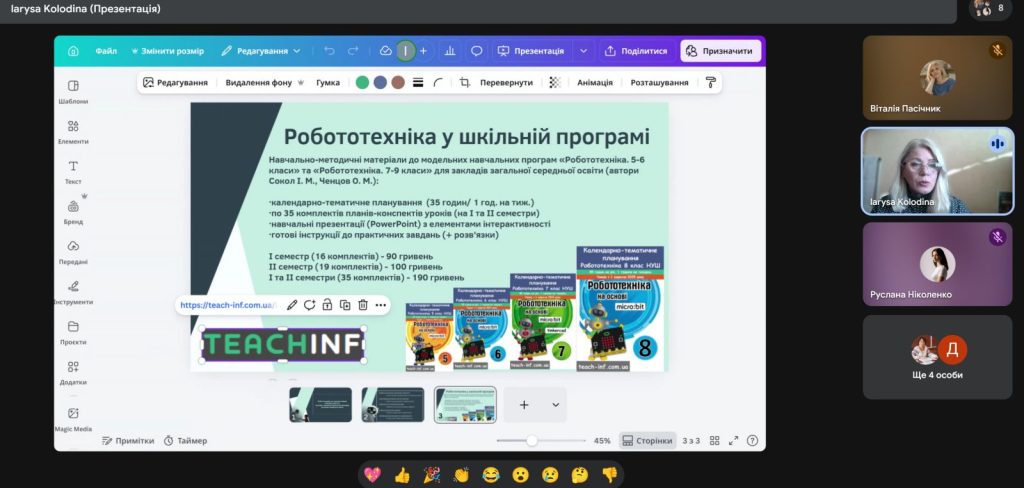This screenshot has width=1024, height=488.
Task: Open the Magic Media sidebar tool
Action: [x=73, y=418]
